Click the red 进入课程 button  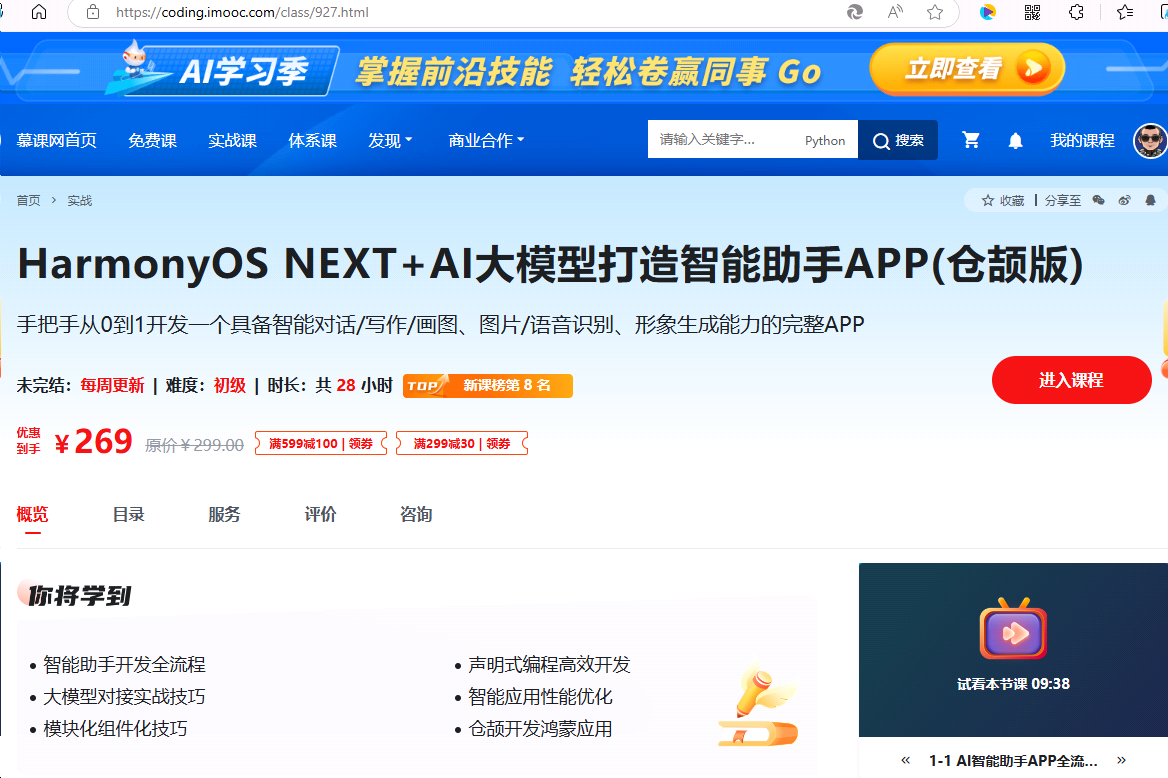[x=1071, y=380]
